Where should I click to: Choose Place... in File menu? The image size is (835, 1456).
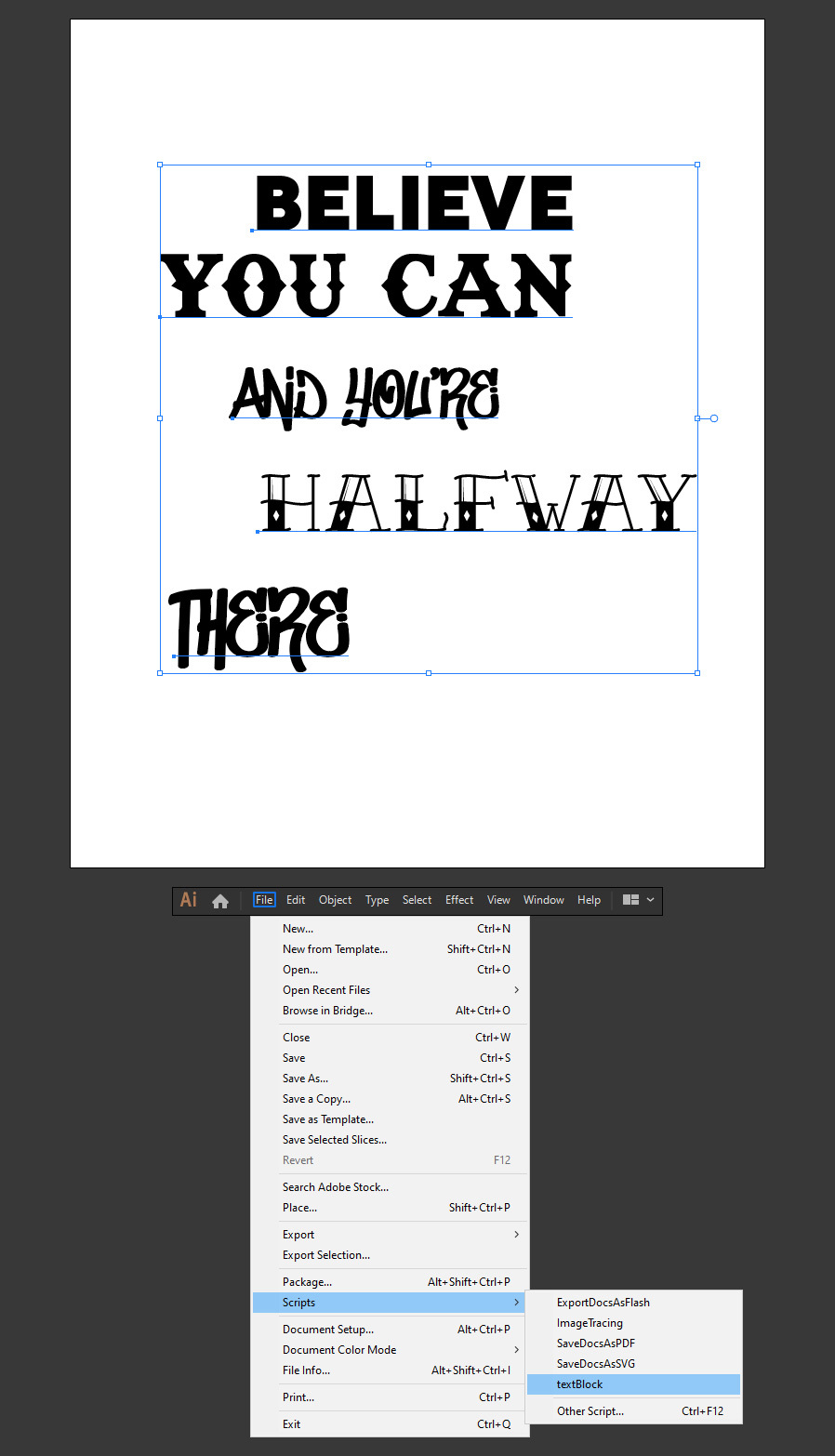pos(390,1208)
